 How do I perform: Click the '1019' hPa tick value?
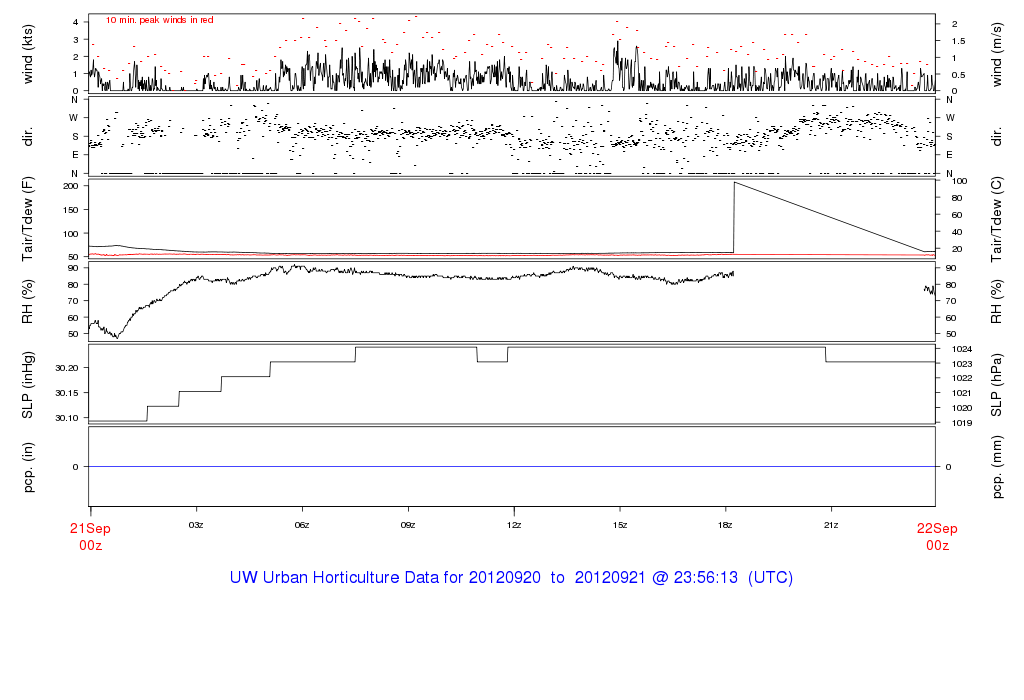point(963,423)
